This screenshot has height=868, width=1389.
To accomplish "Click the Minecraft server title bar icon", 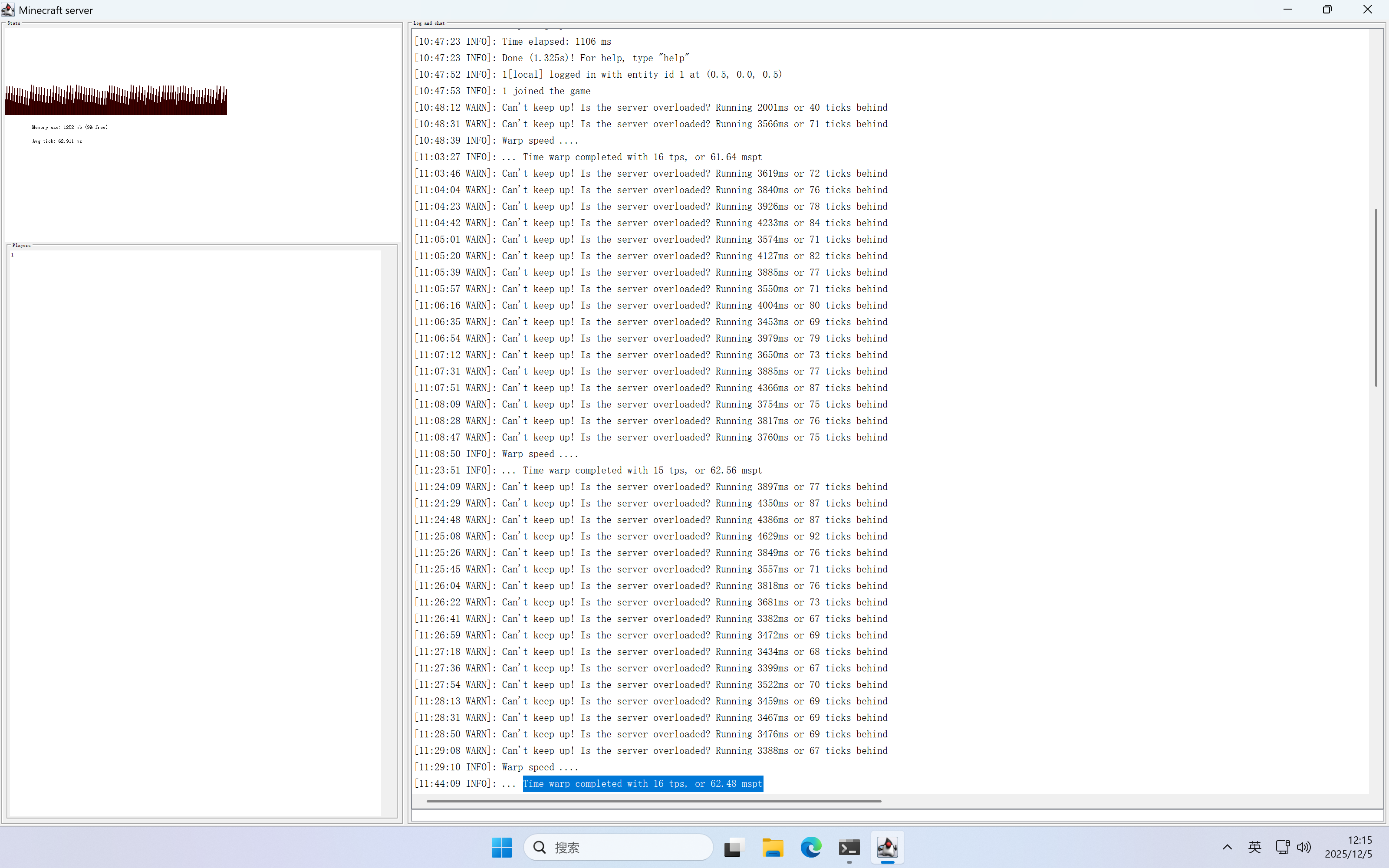I will (x=7, y=10).
